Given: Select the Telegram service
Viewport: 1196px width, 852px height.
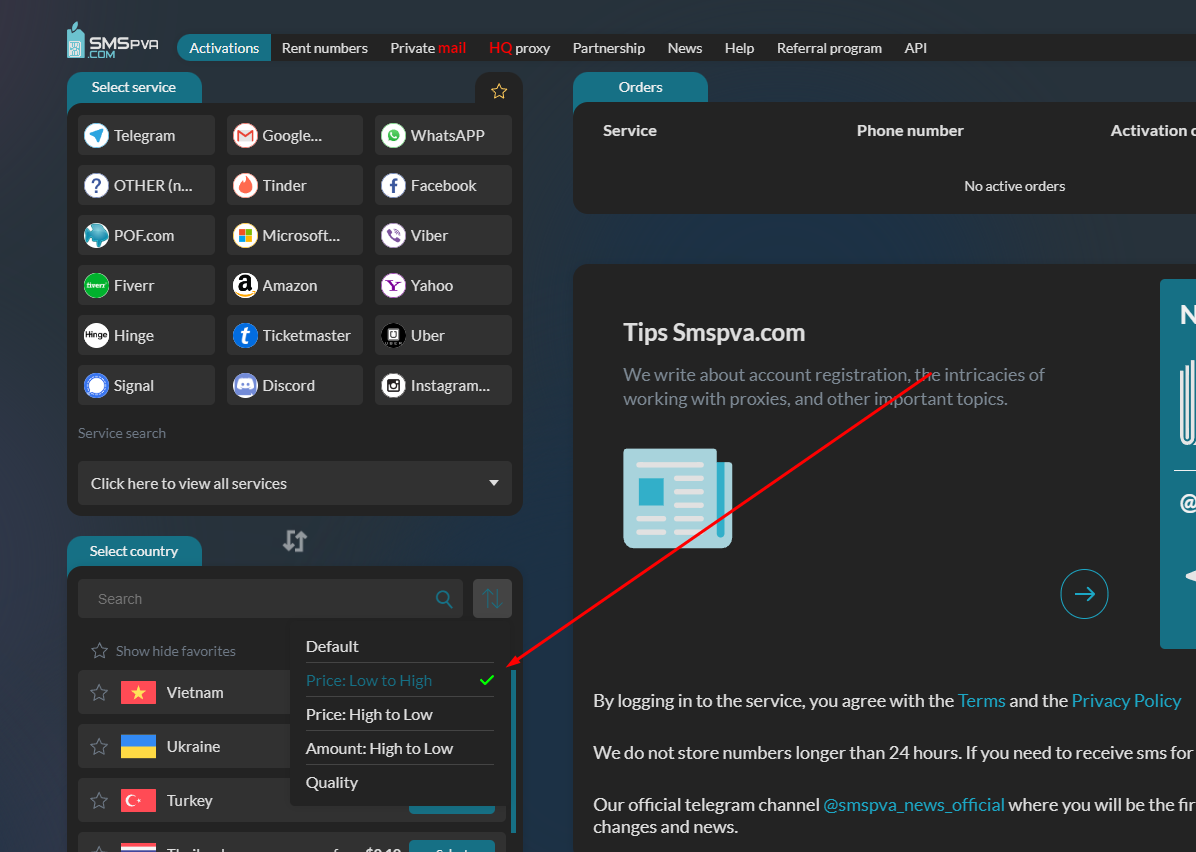Looking at the screenshot, I should 146,135.
